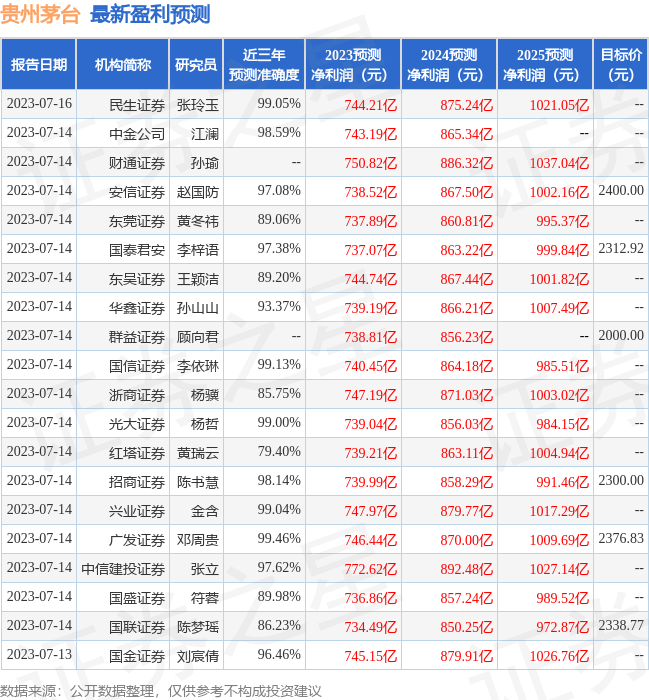This screenshot has width=649, height=700.
Task: Click target price 2000.00
Action: point(621,336)
